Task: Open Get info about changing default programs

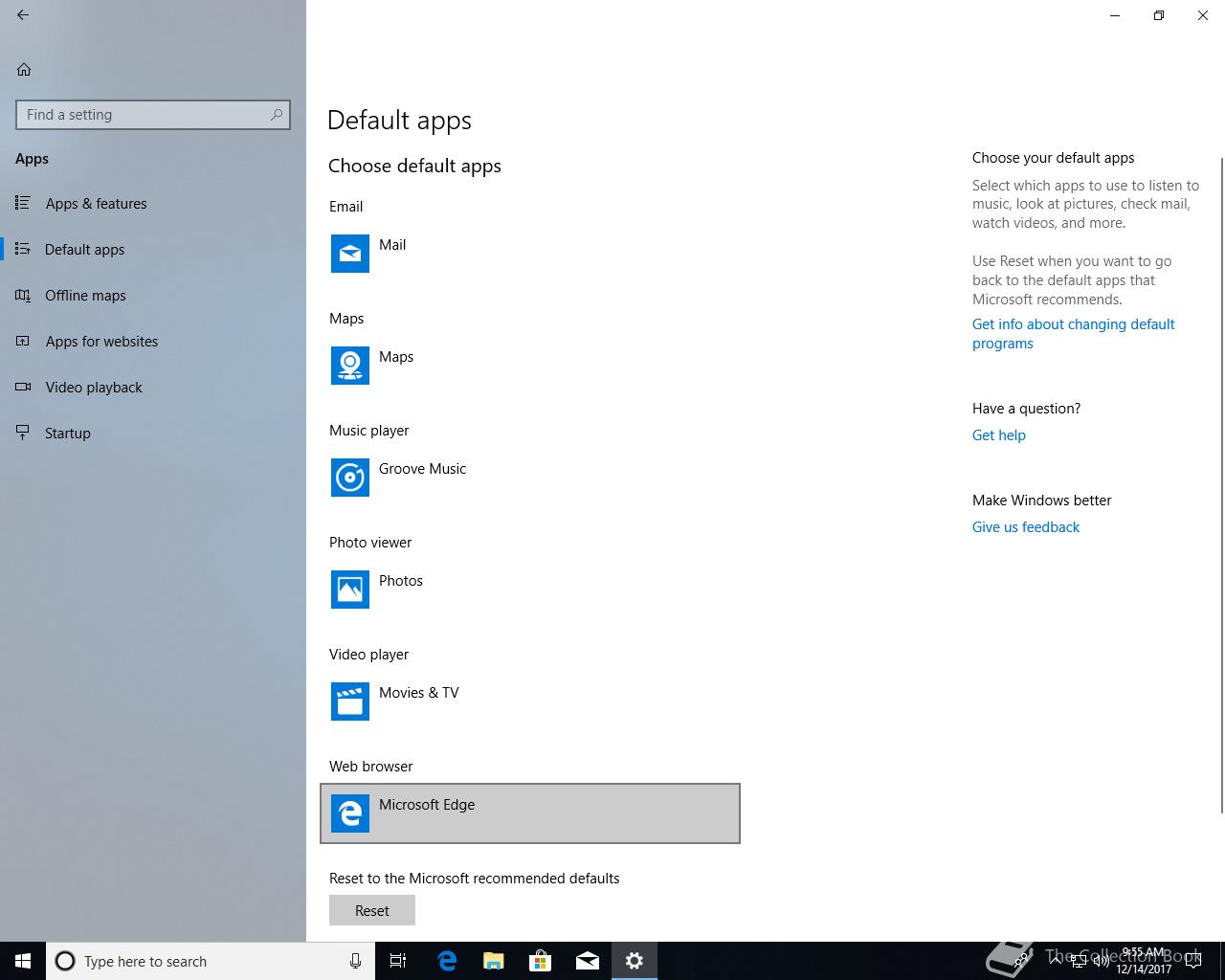Action: 1073,334
